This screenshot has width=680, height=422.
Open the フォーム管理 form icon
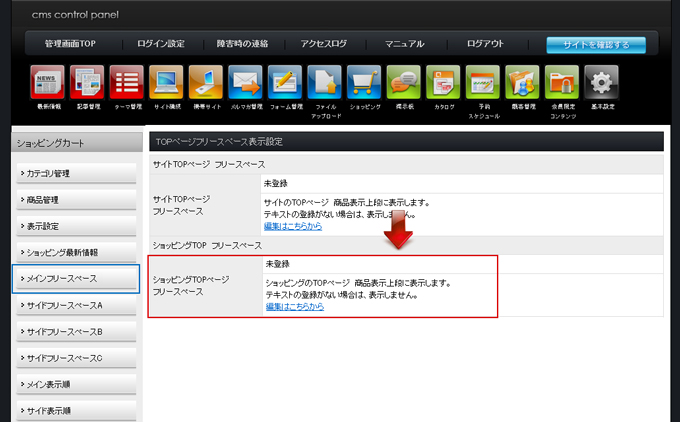coord(285,83)
